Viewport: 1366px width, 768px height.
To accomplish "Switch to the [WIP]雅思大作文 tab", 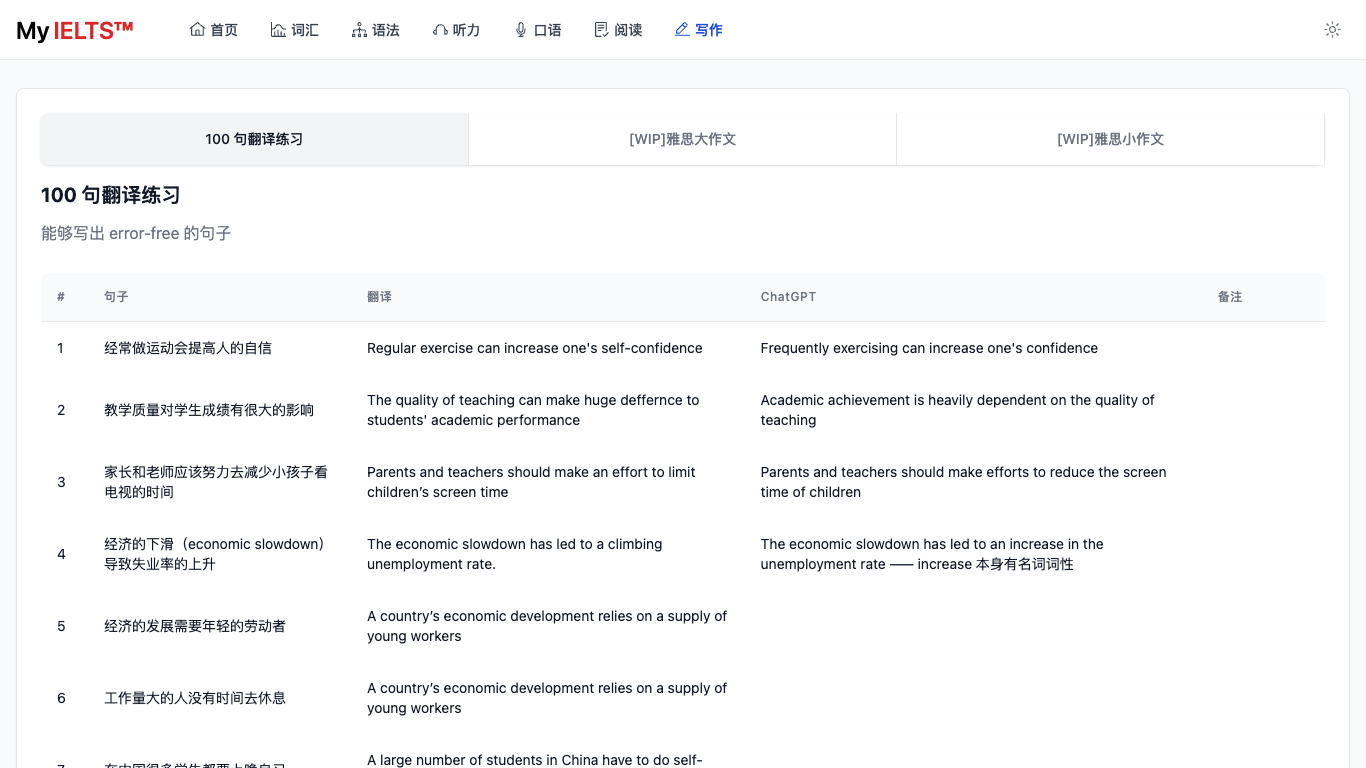I will tap(683, 139).
